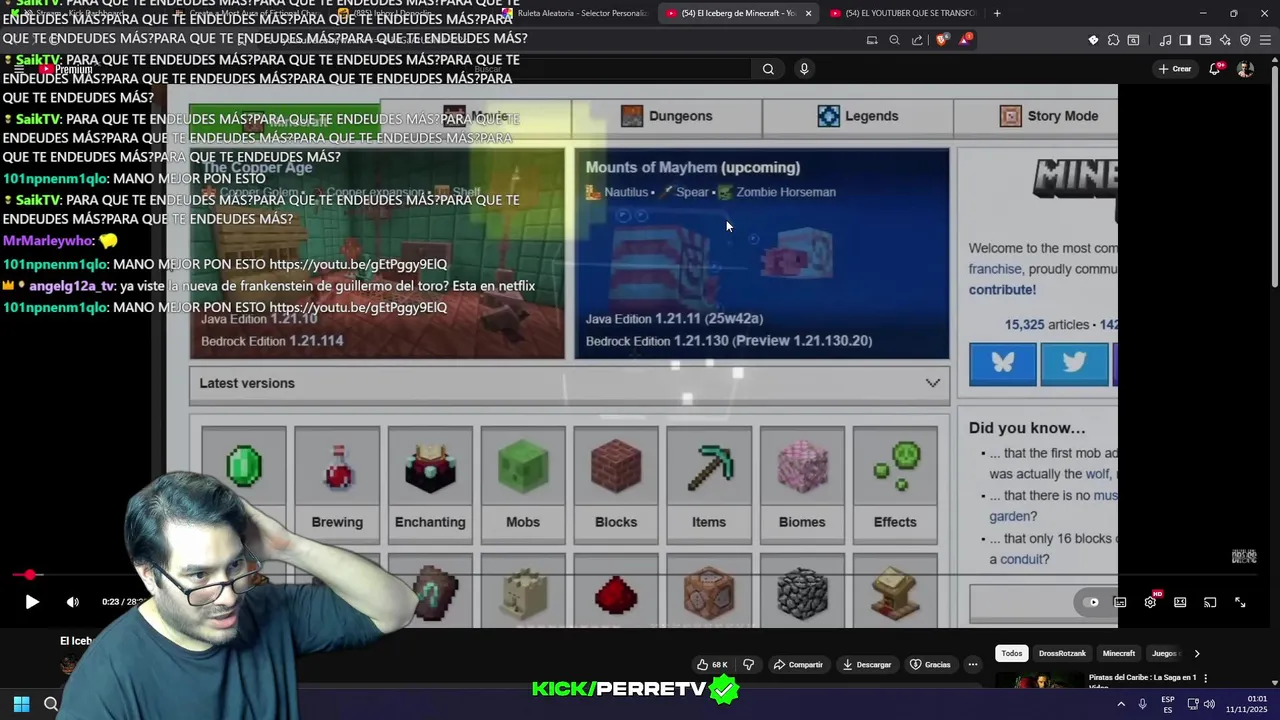This screenshot has width=1280, height=720.
Task: Show more filter chips with arrow
Action: click(1197, 653)
